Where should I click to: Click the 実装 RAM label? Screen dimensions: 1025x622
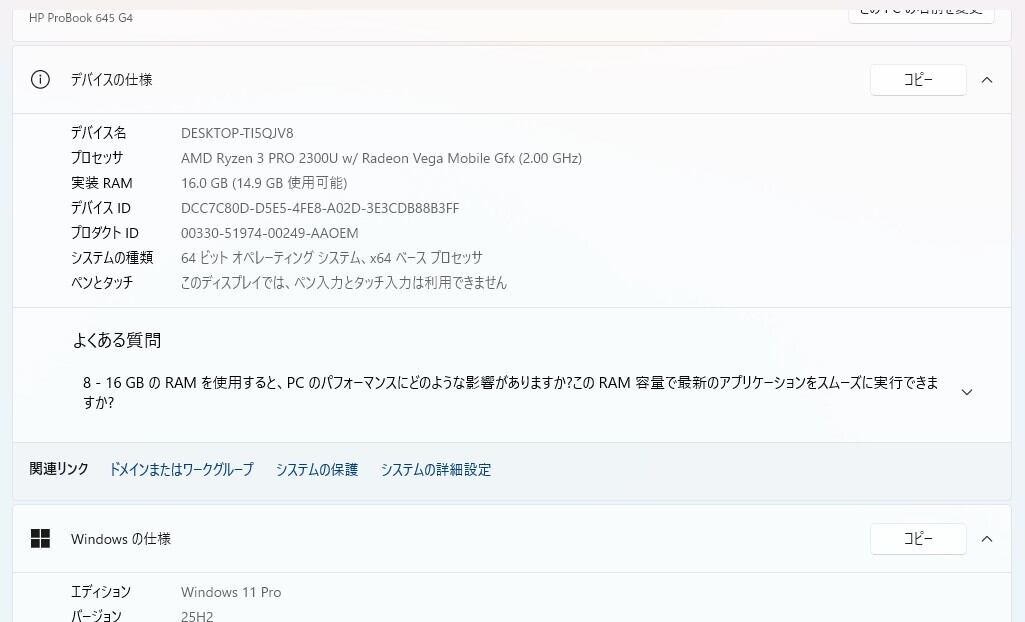(x=101, y=183)
